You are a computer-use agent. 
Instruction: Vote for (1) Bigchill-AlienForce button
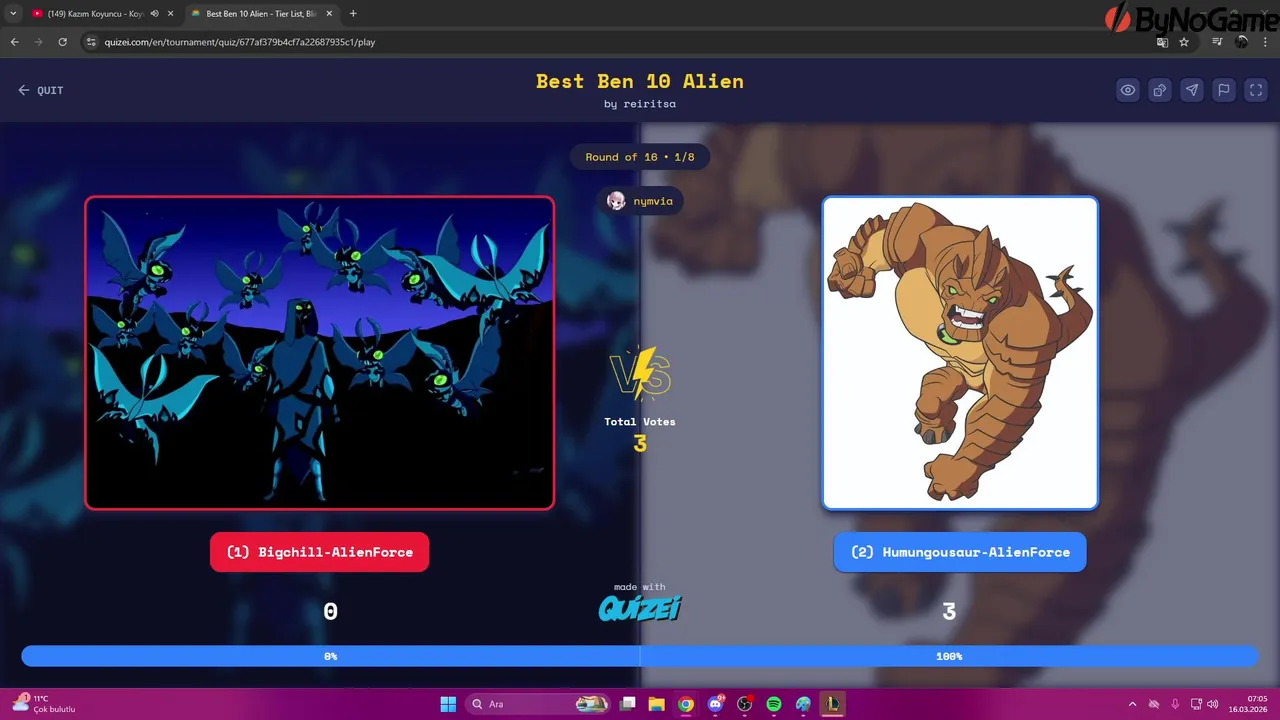point(319,552)
